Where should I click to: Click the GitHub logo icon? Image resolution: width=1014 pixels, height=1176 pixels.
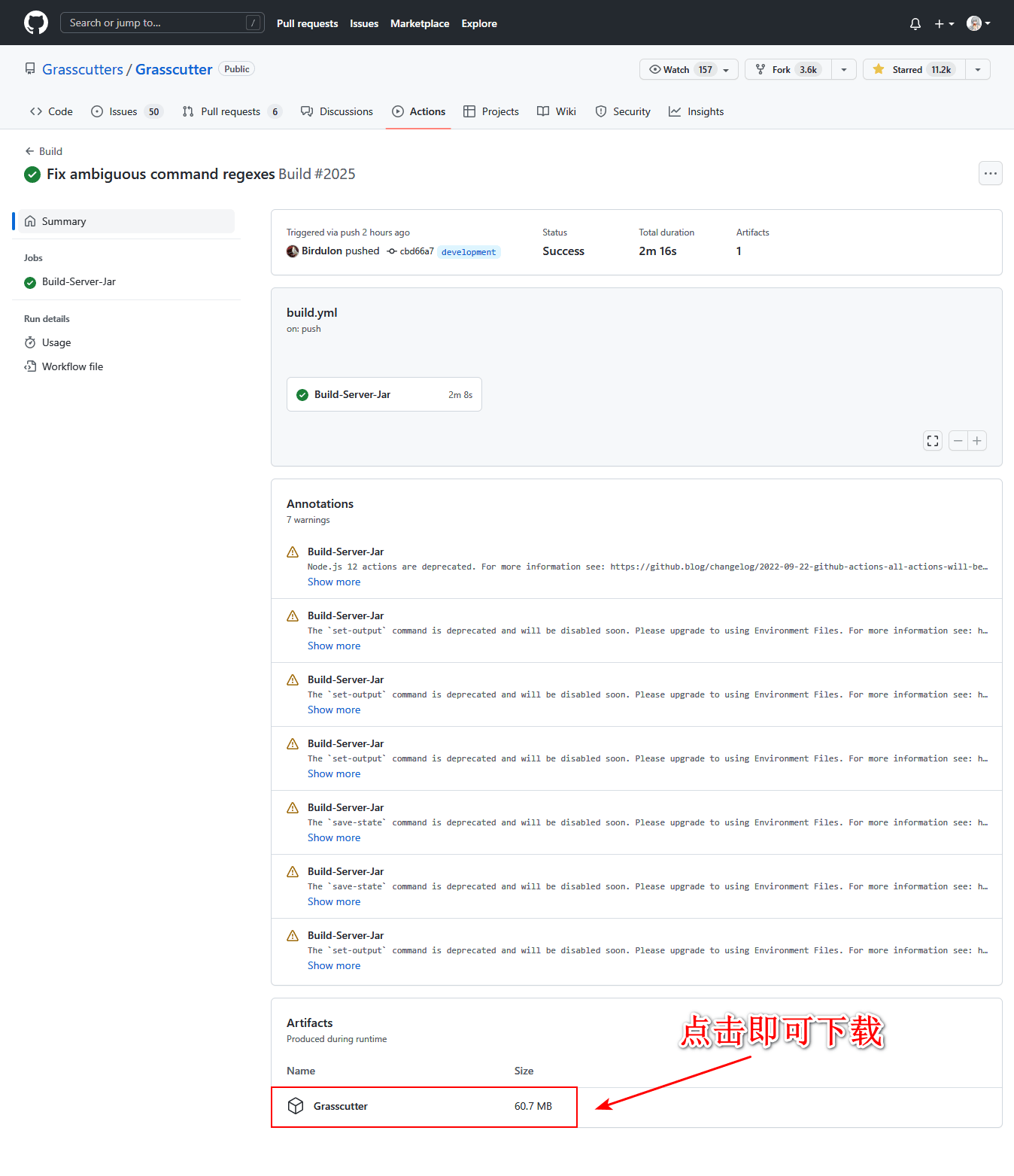point(35,23)
